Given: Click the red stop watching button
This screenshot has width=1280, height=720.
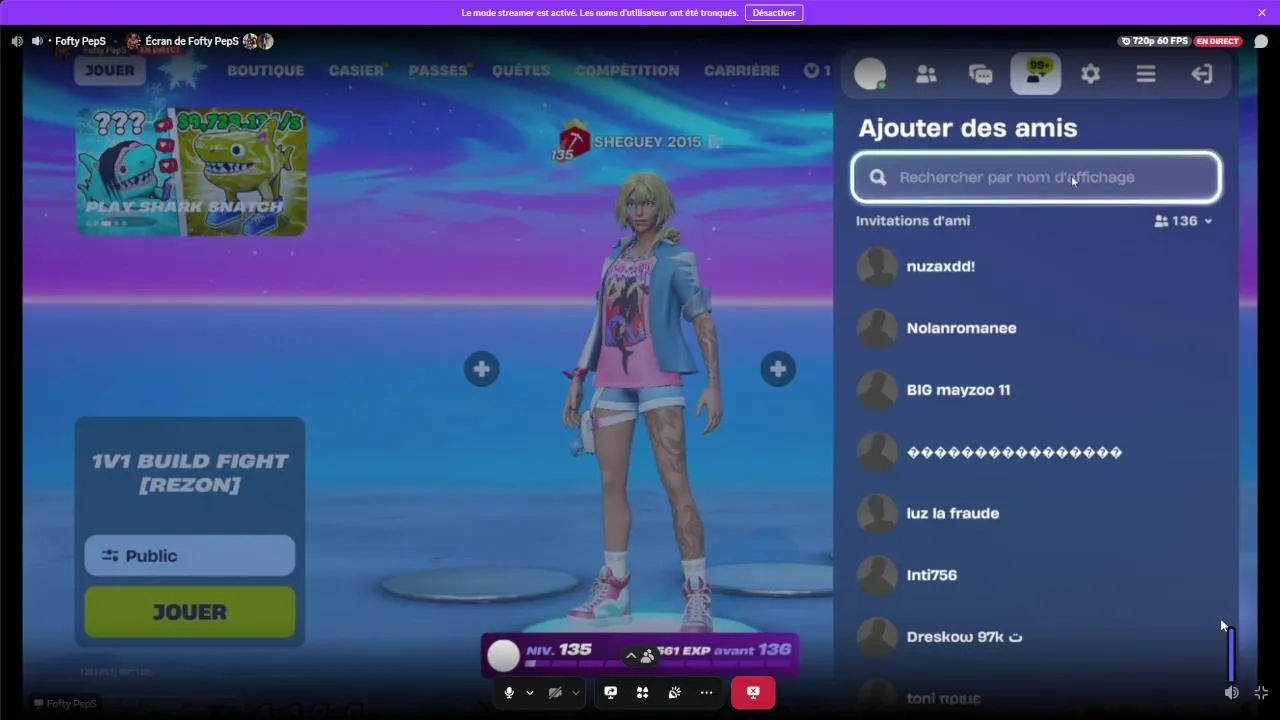Looking at the screenshot, I should [753, 692].
